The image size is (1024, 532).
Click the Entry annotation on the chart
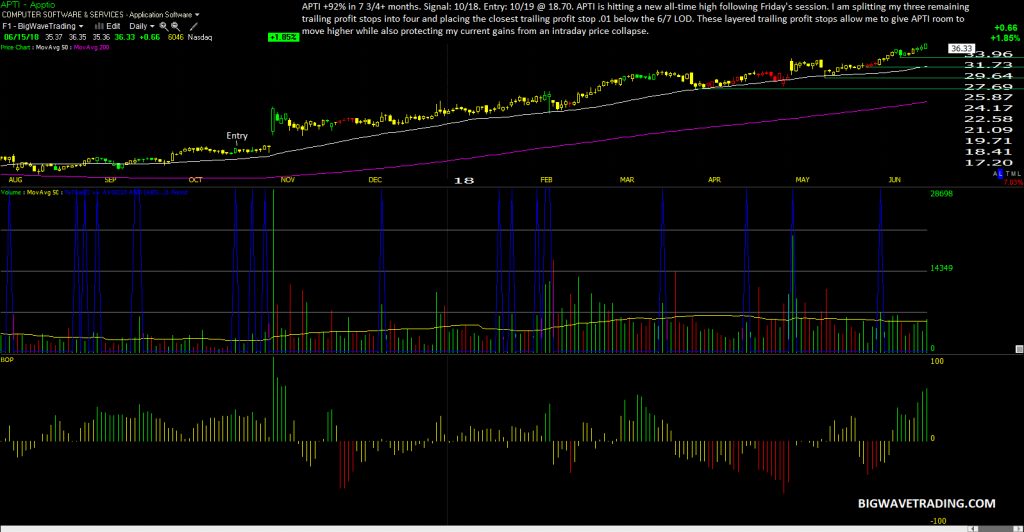coord(237,136)
